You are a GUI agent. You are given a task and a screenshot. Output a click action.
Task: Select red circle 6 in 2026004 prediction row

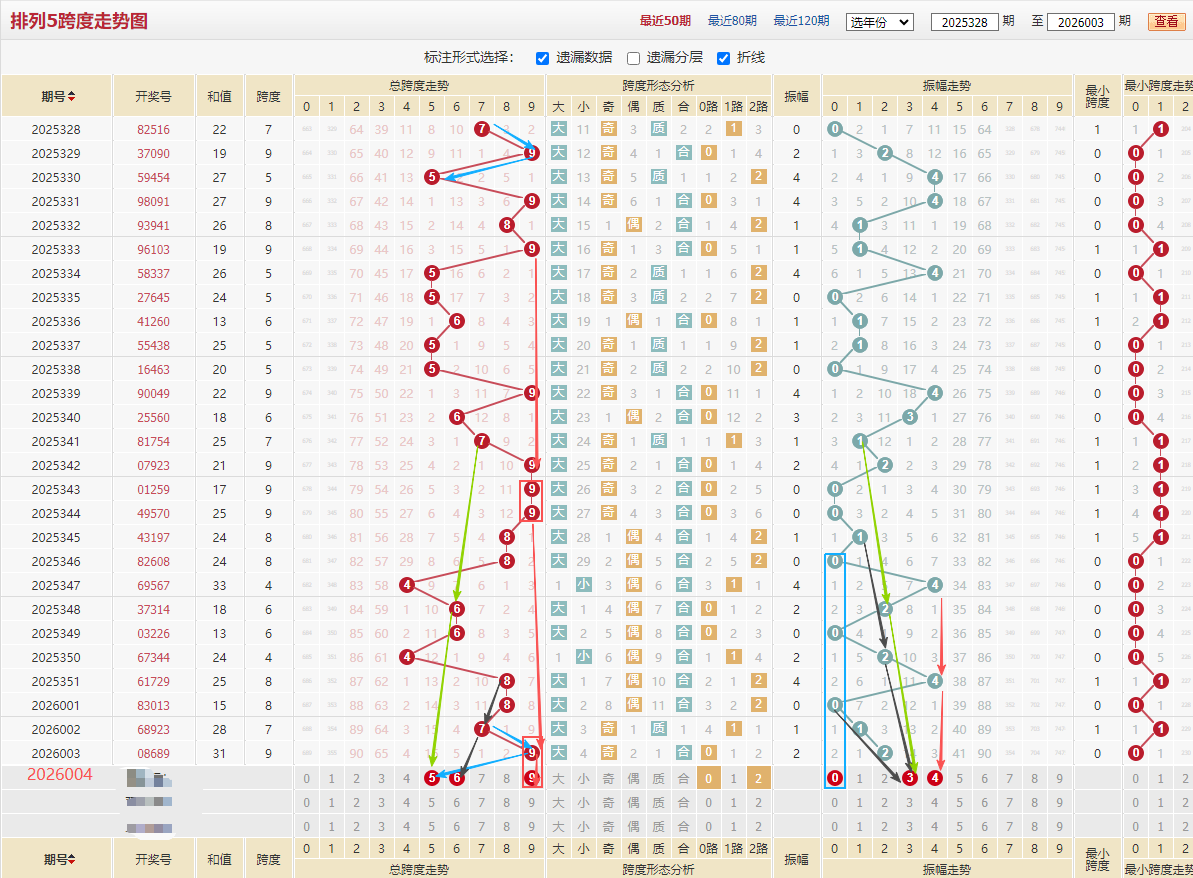click(457, 778)
